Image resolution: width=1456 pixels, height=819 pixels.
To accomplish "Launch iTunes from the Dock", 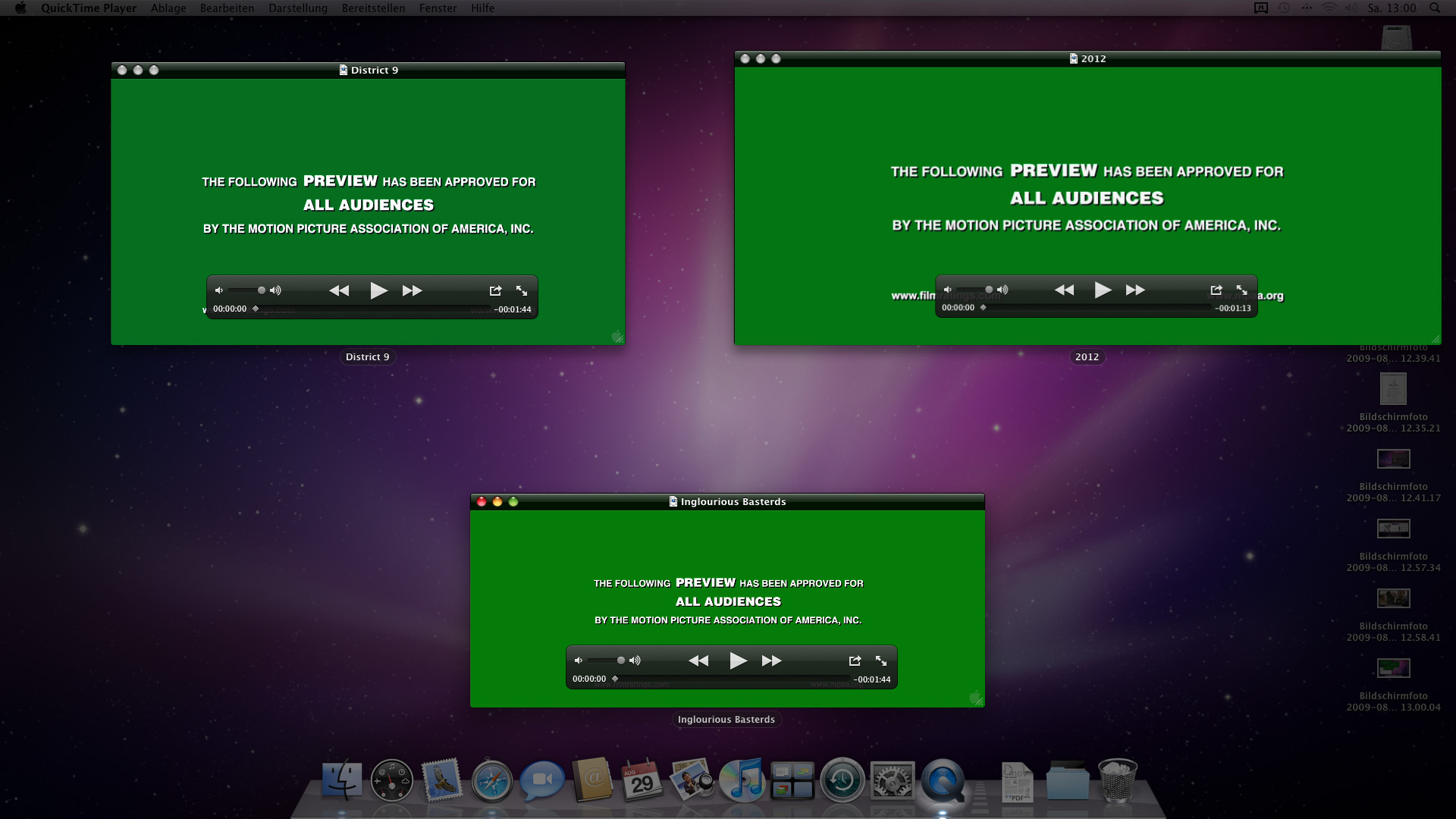I will (742, 780).
